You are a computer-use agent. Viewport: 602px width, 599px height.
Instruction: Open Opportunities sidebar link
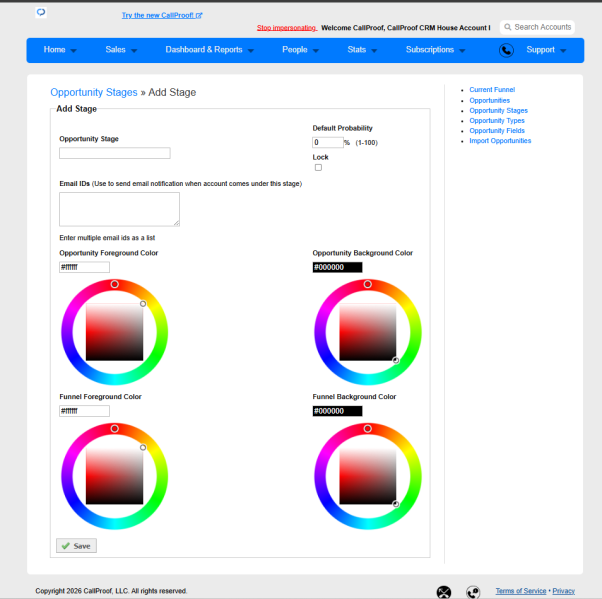pyautogui.click(x=490, y=100)
